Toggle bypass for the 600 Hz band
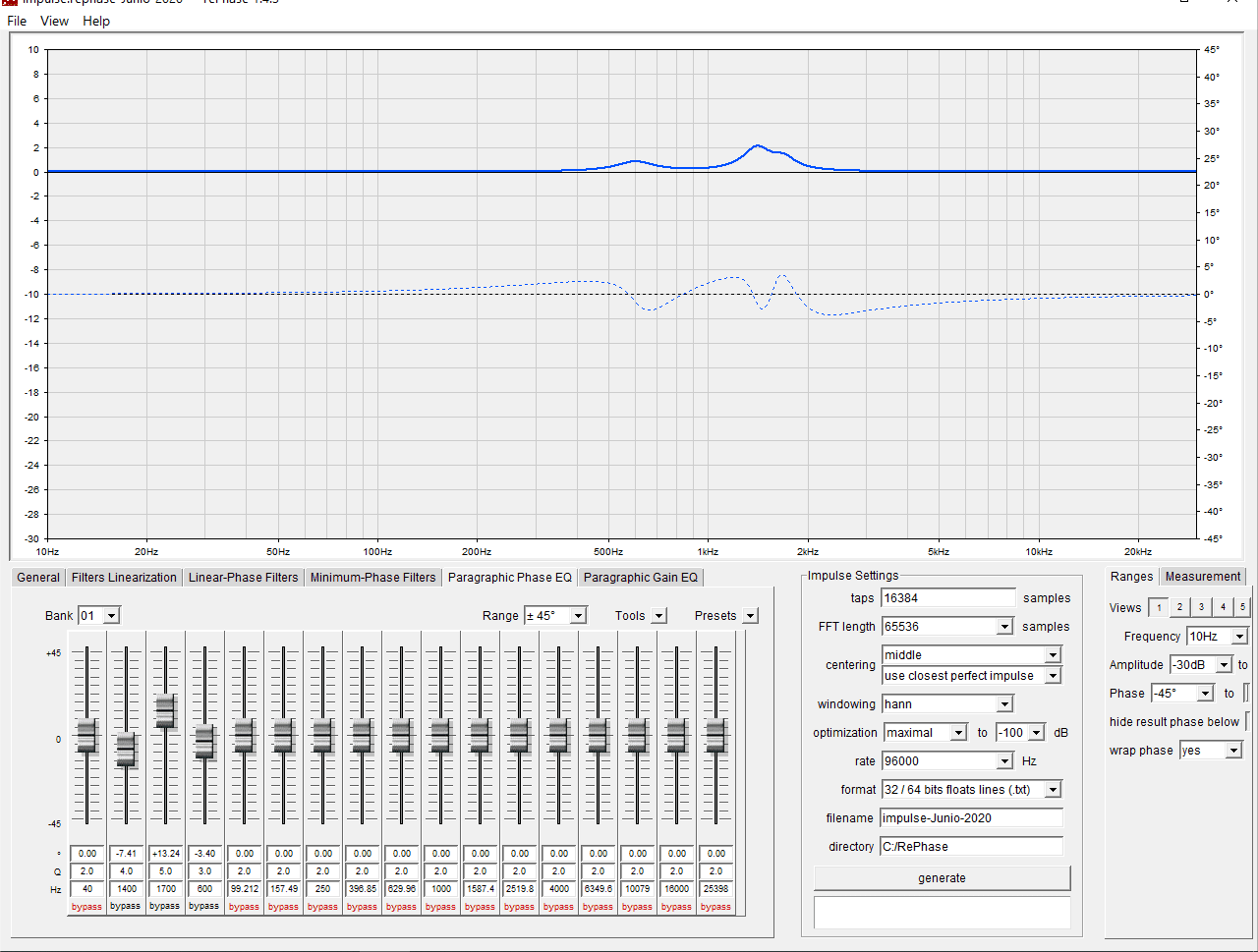 204,906
